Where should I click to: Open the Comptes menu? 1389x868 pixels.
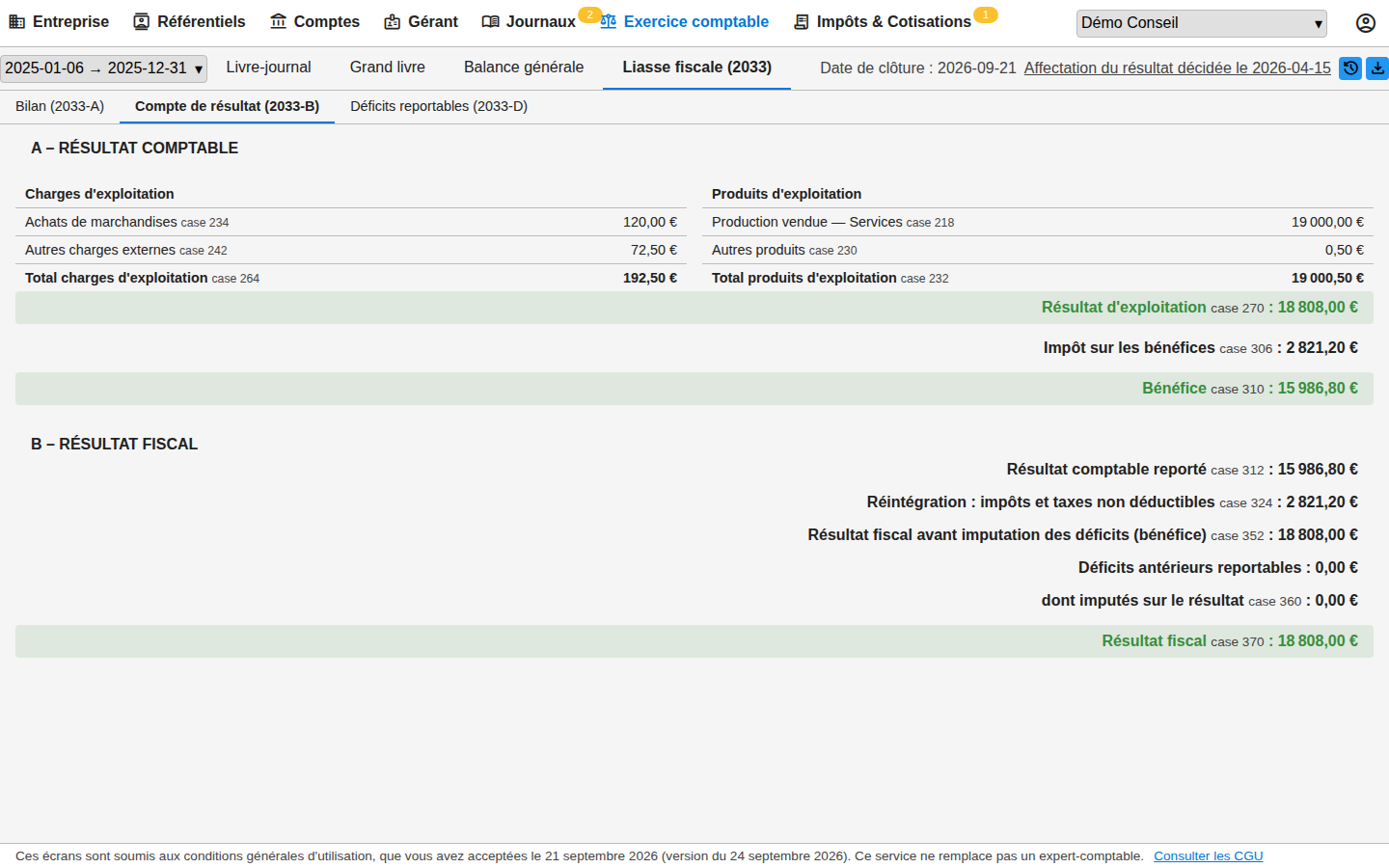tap(314, 21)
